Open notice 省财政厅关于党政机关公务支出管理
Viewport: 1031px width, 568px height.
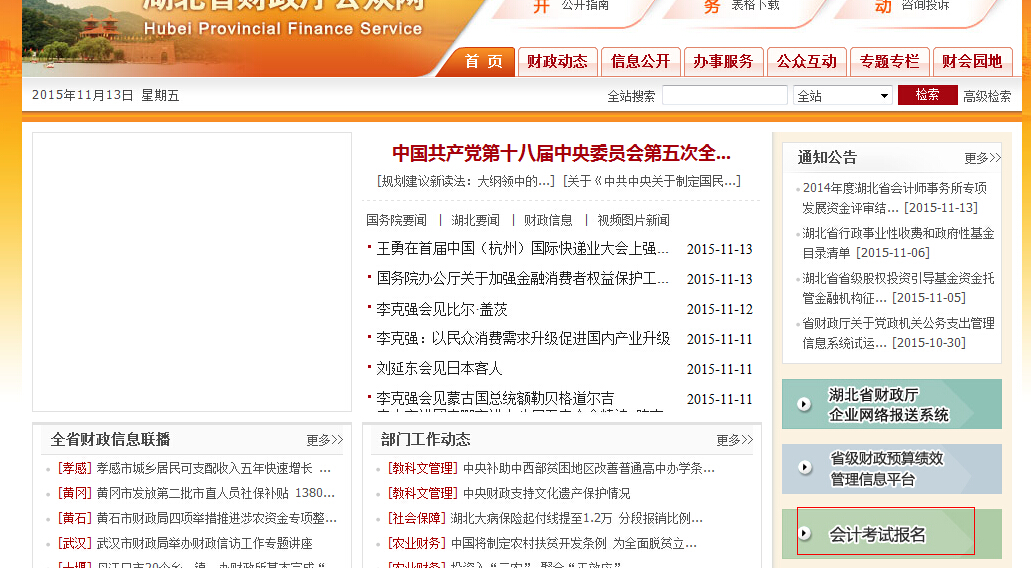coord(898,333)
